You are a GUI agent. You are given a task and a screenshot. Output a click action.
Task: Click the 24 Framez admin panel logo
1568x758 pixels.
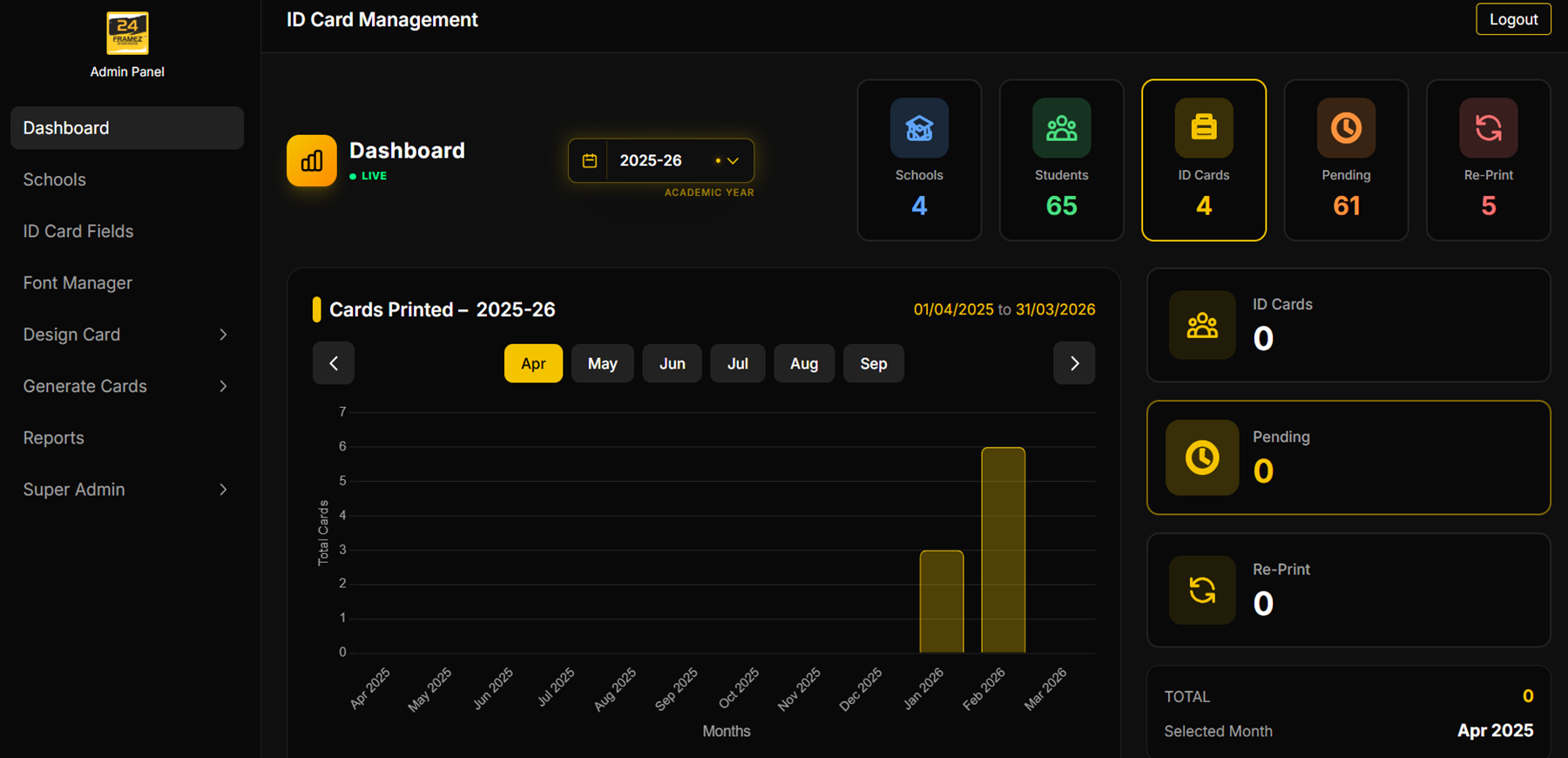127,33
